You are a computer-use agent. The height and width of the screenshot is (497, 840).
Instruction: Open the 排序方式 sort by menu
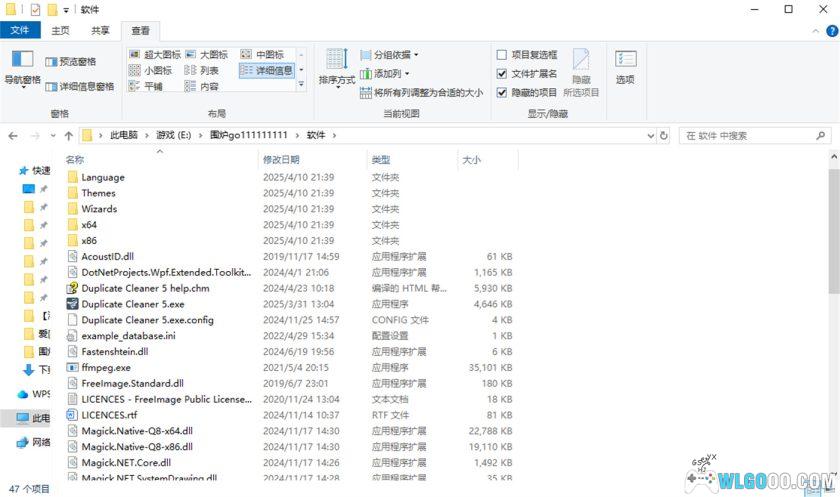tap(337, 68)
